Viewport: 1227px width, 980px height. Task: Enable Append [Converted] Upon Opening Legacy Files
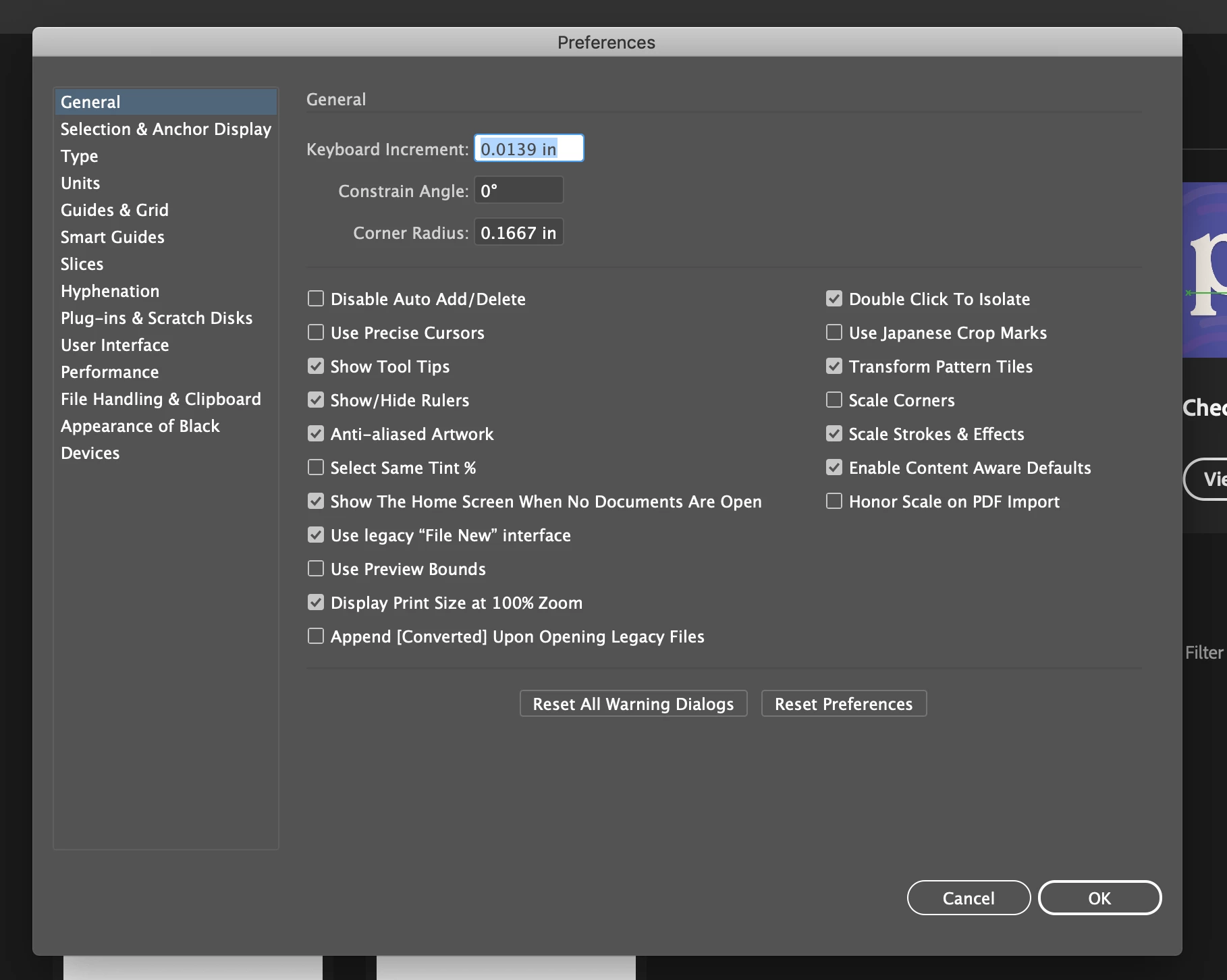pos(316,636)
